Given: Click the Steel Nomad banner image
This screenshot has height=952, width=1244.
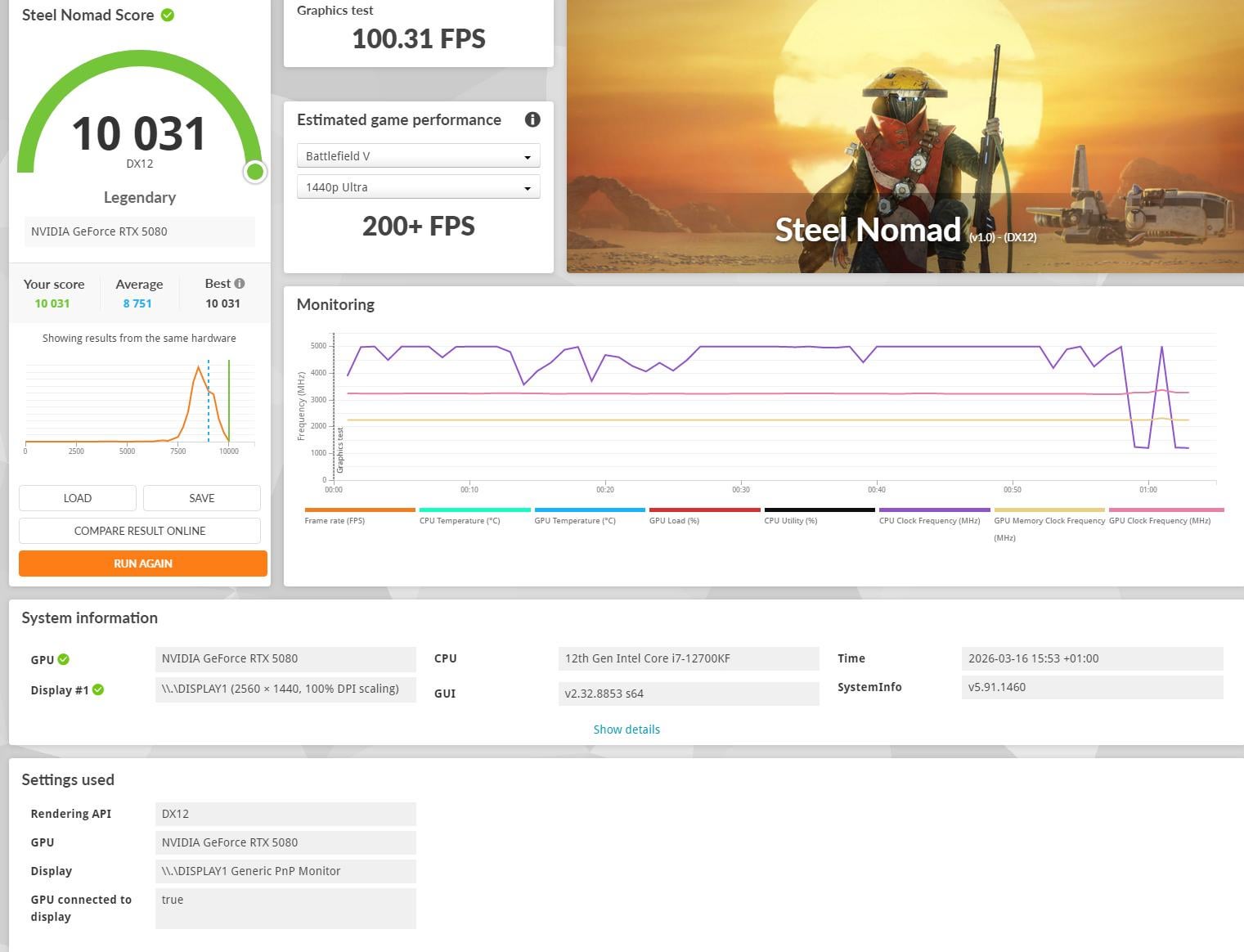Looking at the screenshot, I should [905, 136].
